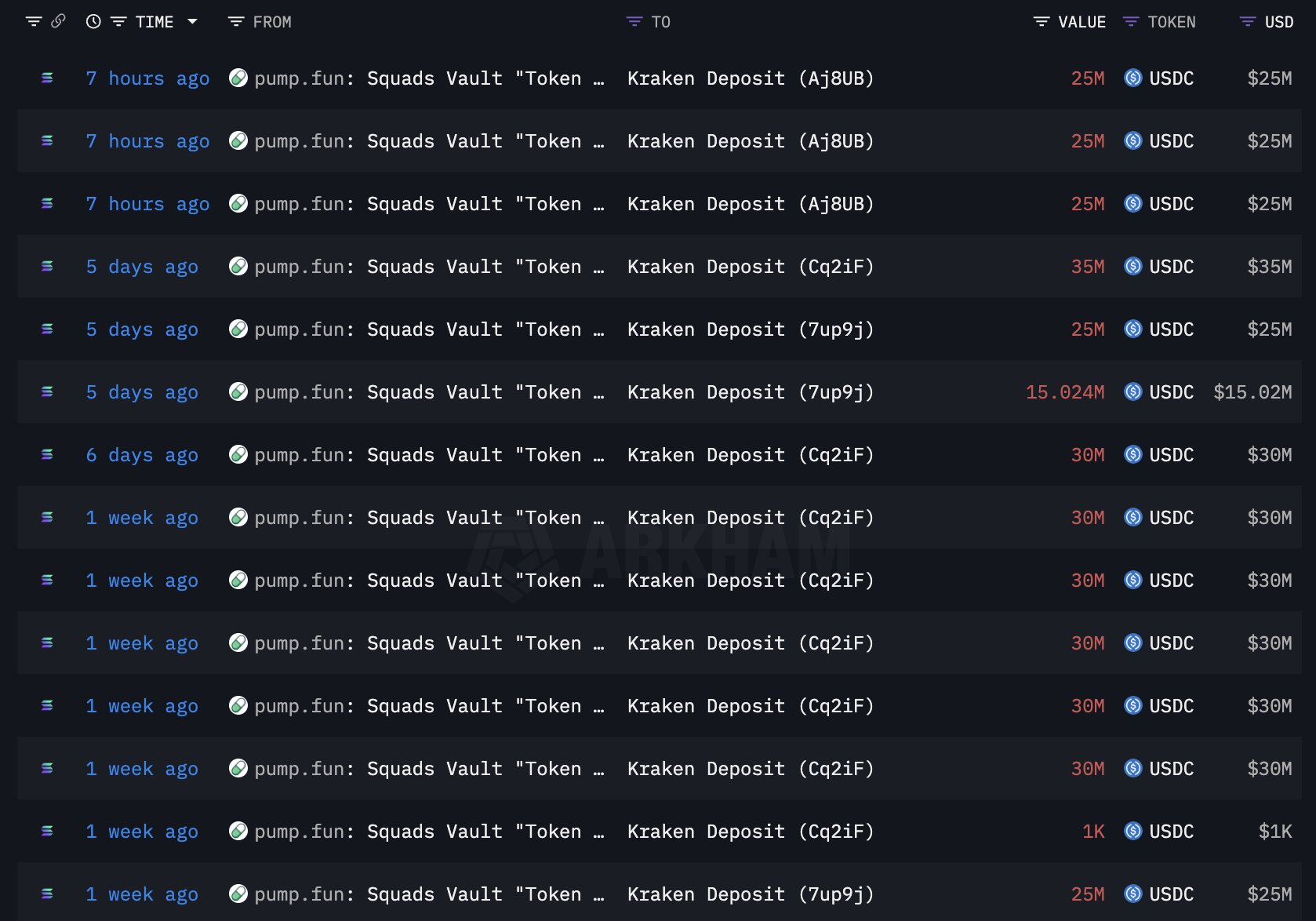Click the USDC coin icon on the 15.024M transfer
The height and width of the screenshot is (921, 1316).
pos(1132,391)
